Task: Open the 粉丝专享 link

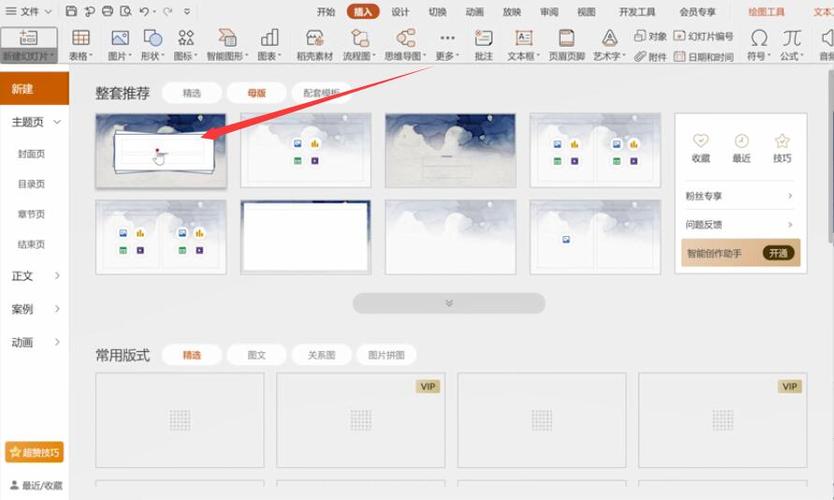Action: pyautogui.click(x=740, y=196)
